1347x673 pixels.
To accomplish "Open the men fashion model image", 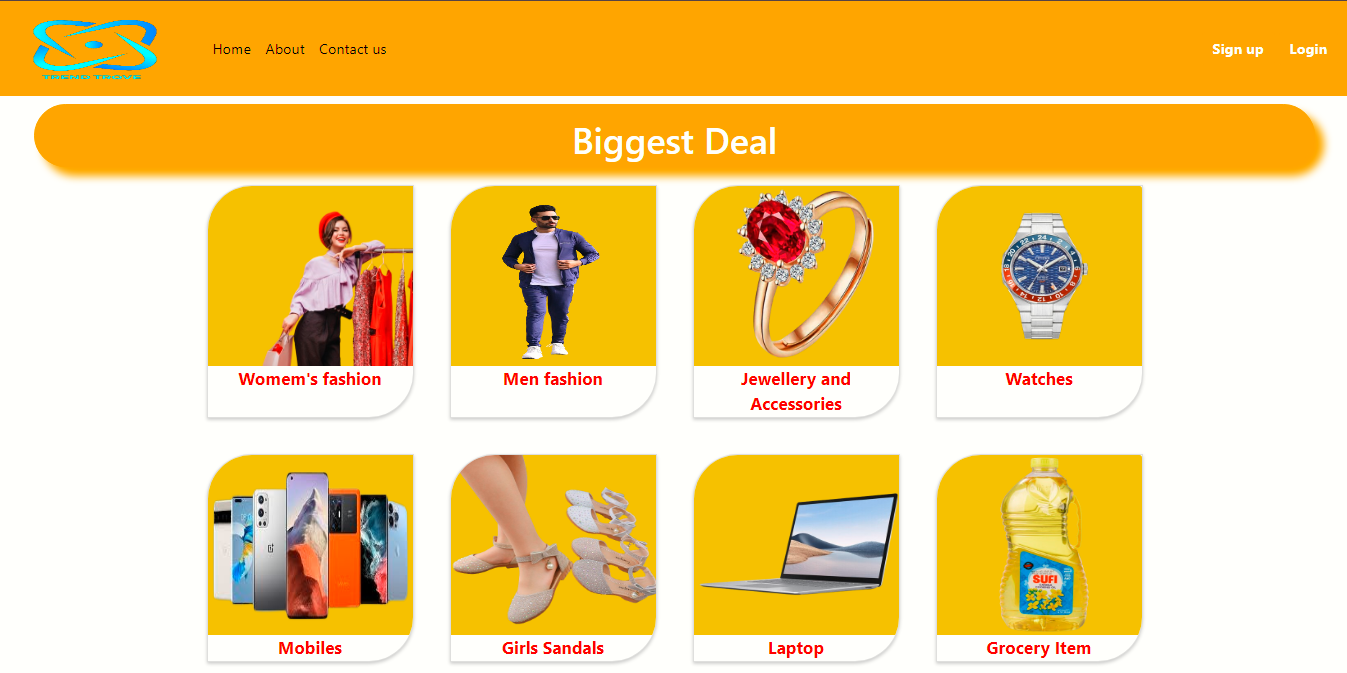I will [553, 276].
